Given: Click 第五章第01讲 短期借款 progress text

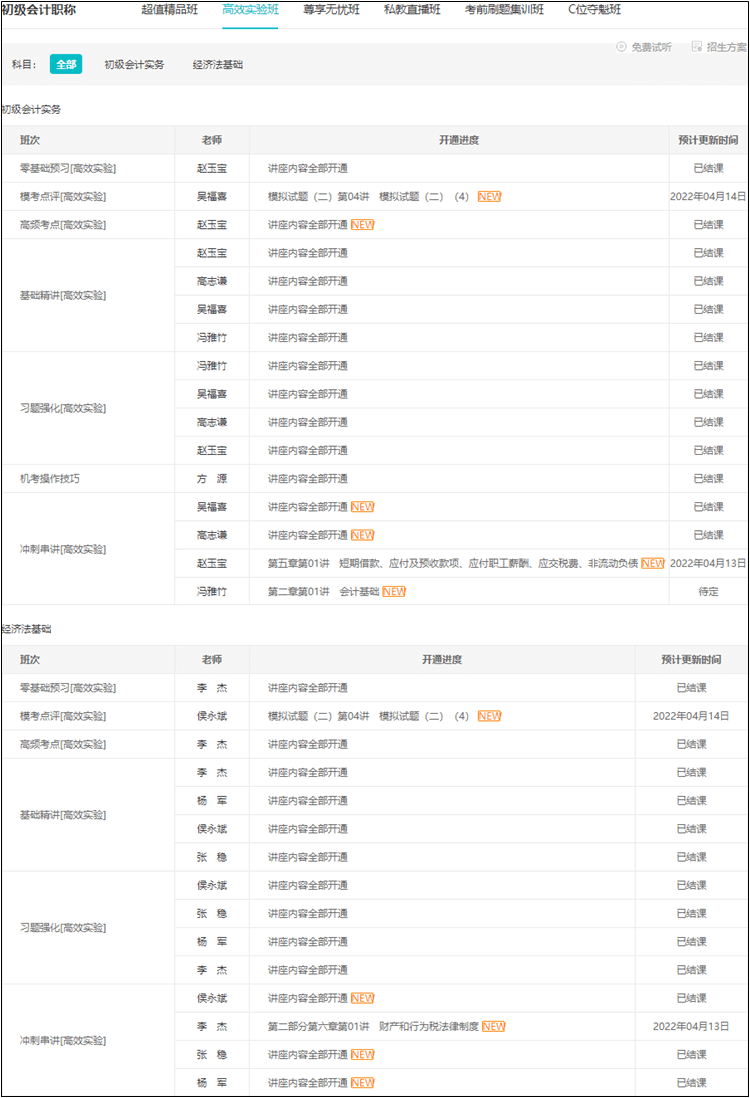Looking at the screenshot, I should click(x=452, y=564).
